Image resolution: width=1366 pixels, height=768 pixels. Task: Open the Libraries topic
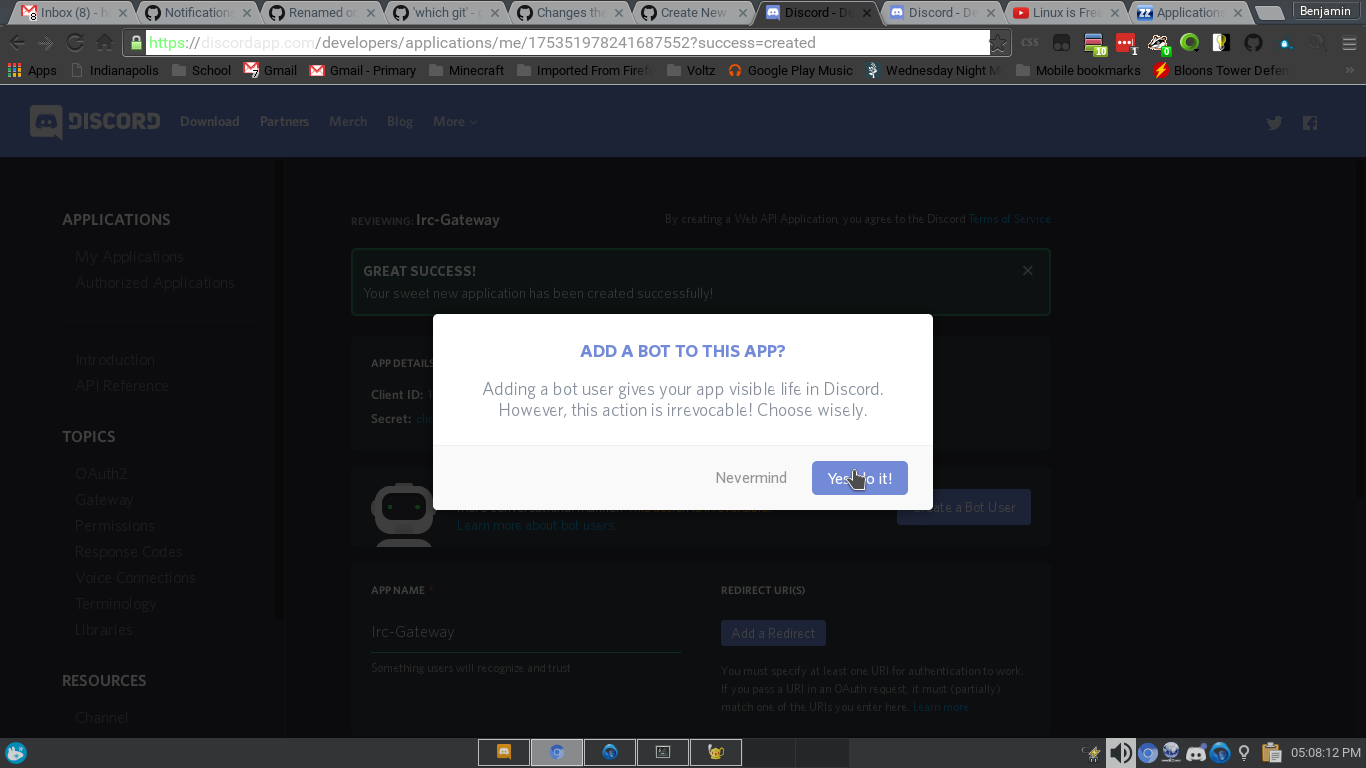[x=104, y=630]
